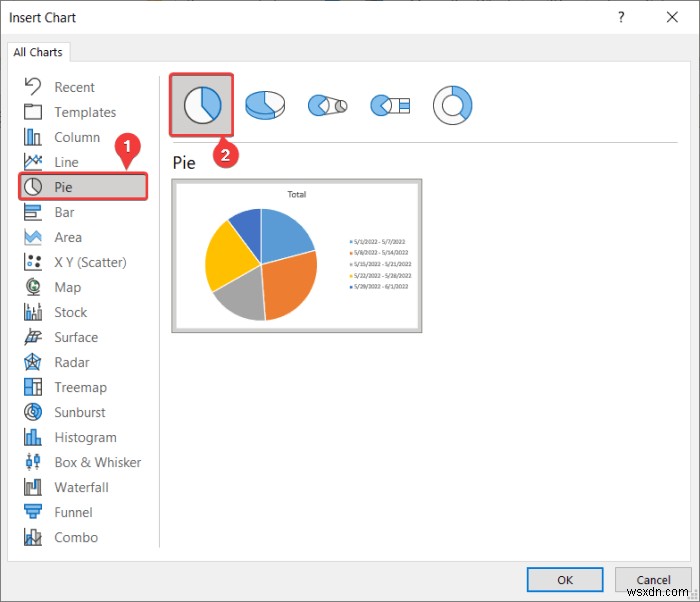
Task: Click the Templates folder icon
Action: (x=33, y=112)
